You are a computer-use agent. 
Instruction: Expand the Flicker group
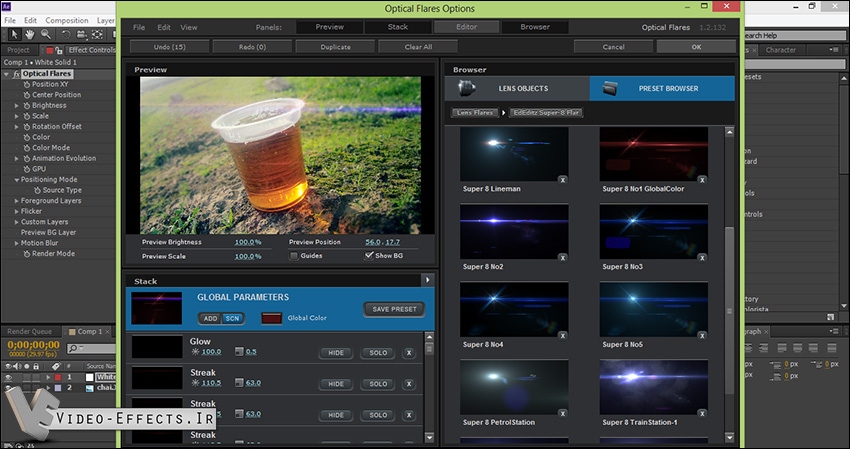(16, 211)
